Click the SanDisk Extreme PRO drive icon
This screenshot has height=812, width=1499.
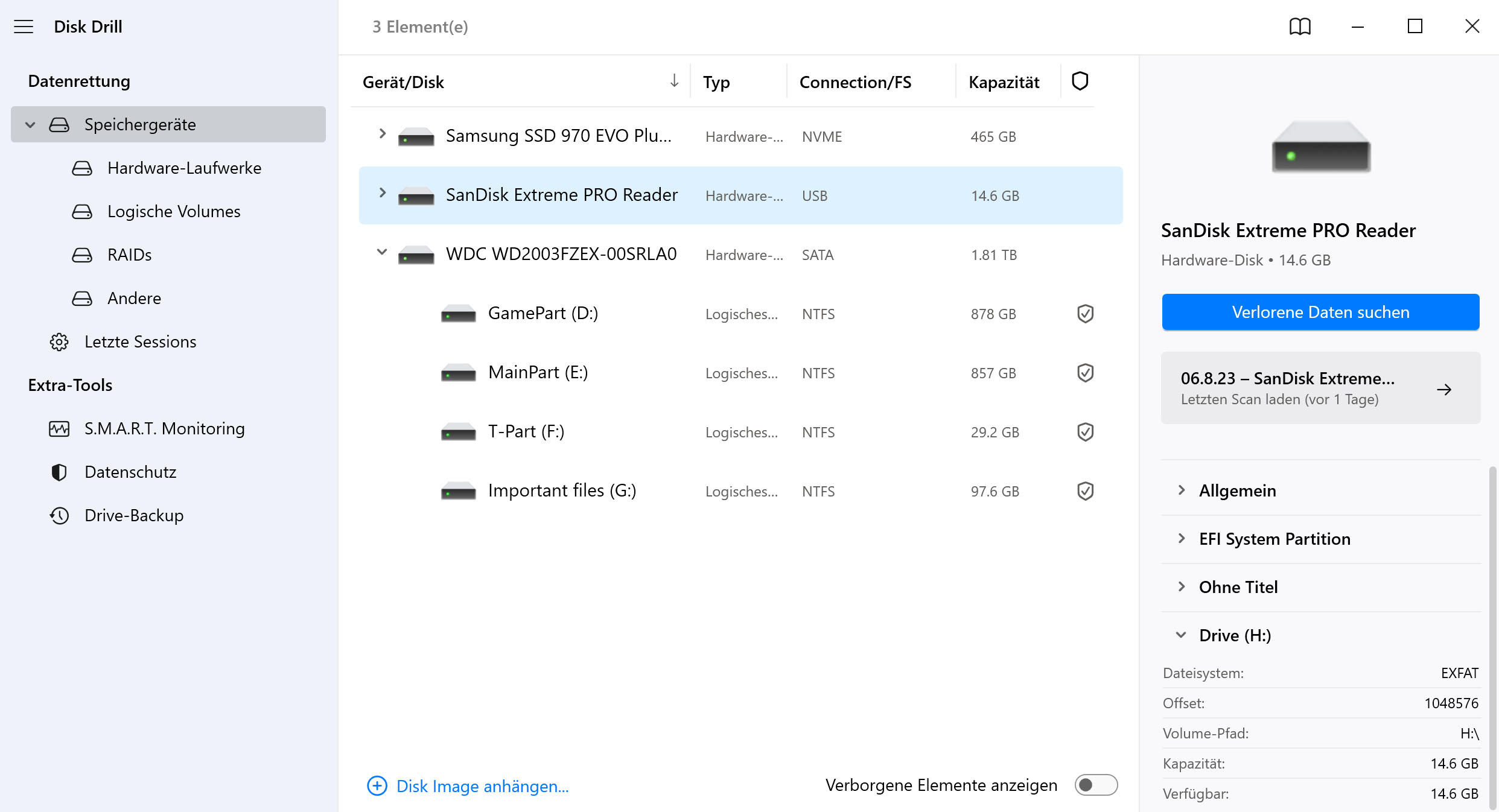(x=416, y=196)
